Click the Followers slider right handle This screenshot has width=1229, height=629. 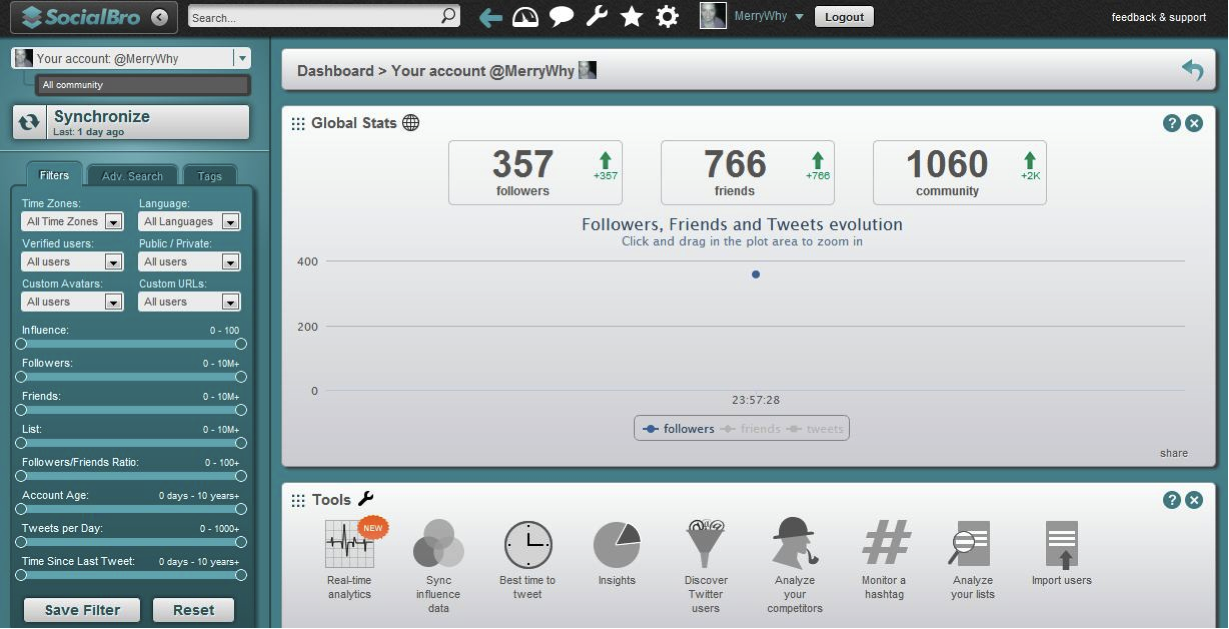pos(240,377)
